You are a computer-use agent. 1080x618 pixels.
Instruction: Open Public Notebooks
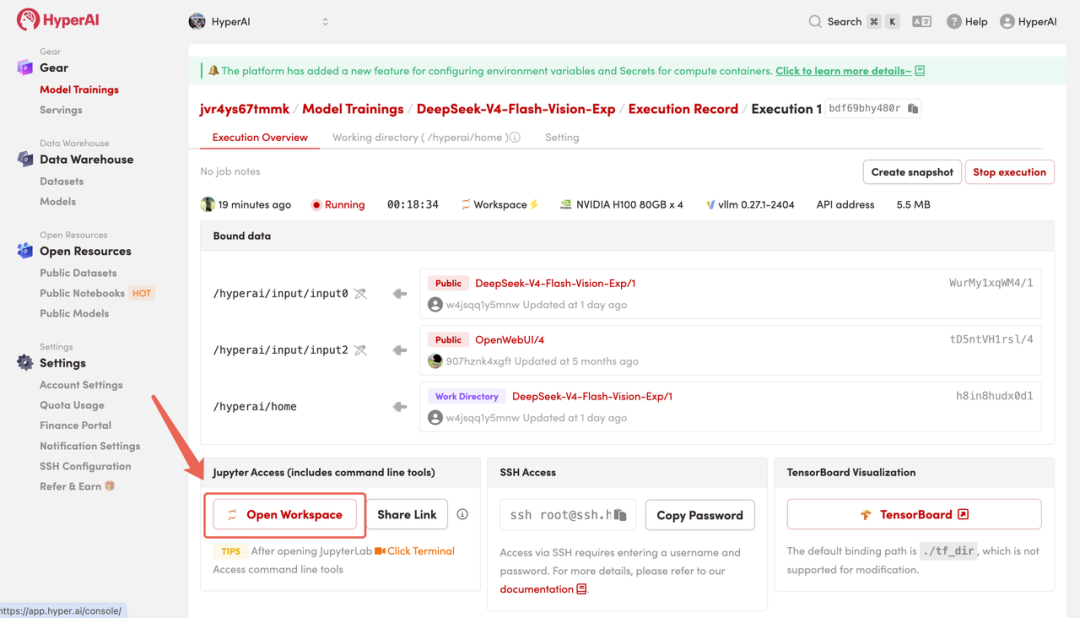coord(82,293)
